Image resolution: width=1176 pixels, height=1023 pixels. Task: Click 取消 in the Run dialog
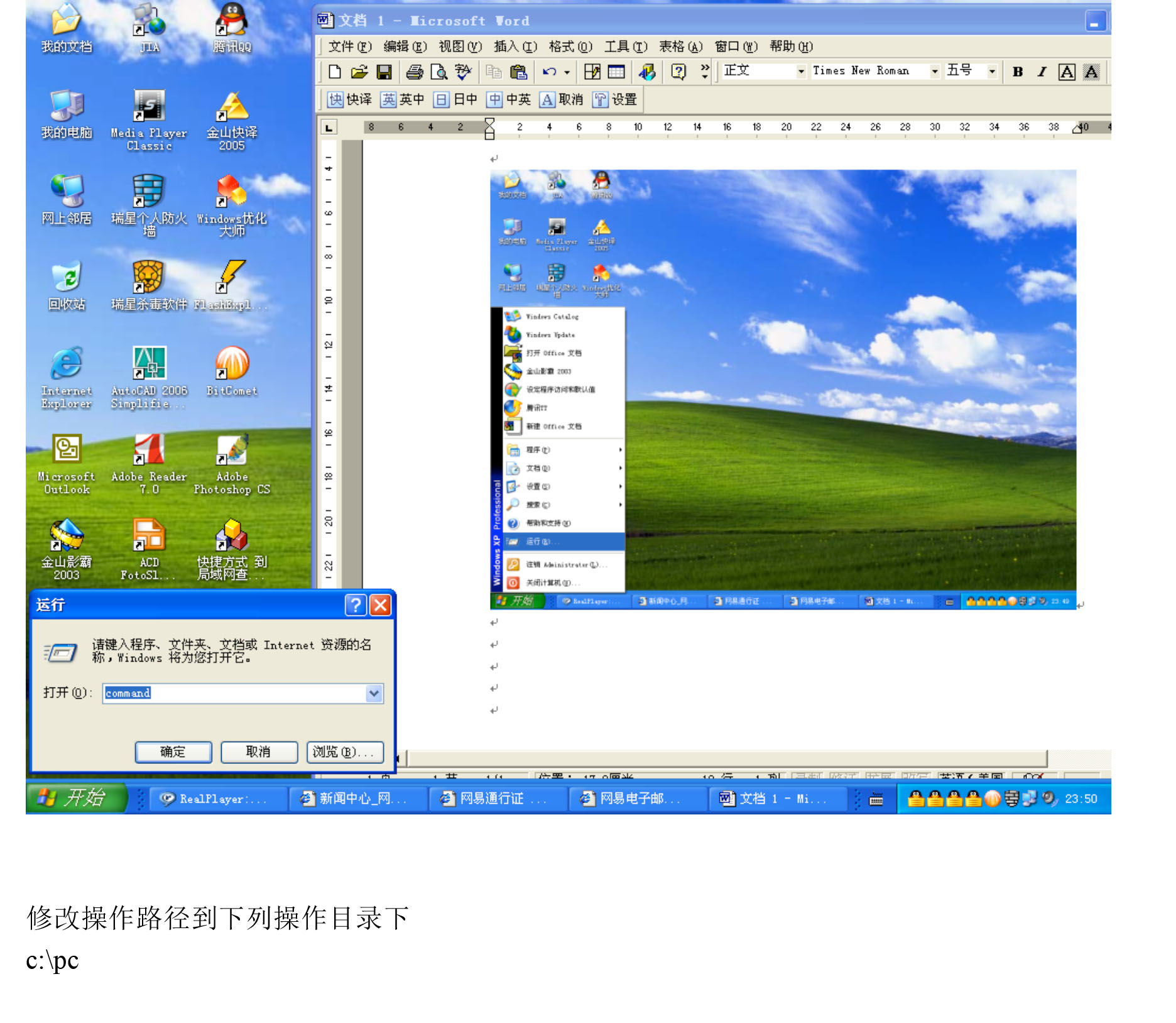pyautogui.click(x=258, y=752)
